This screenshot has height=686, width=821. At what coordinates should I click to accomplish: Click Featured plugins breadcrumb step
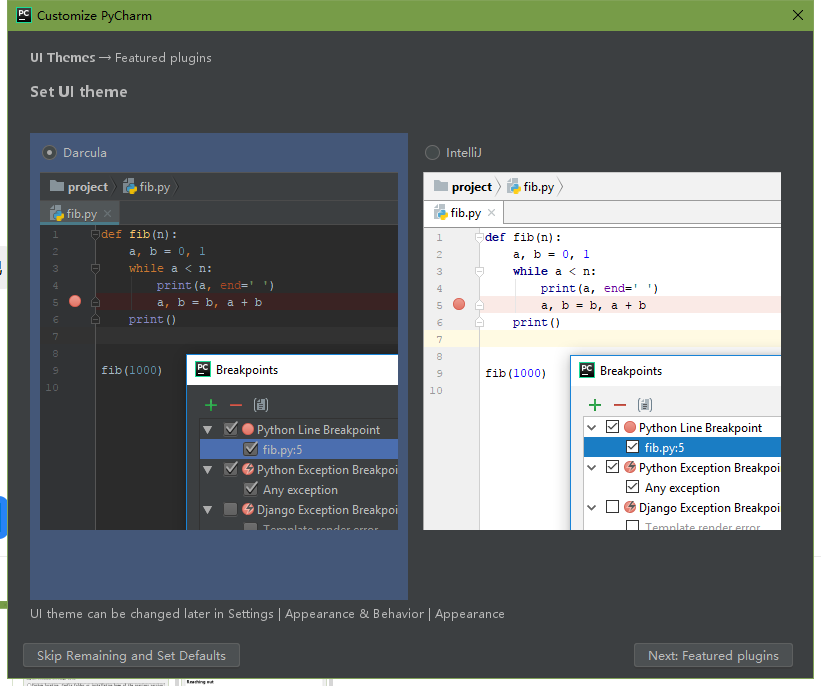pos(163,58)
